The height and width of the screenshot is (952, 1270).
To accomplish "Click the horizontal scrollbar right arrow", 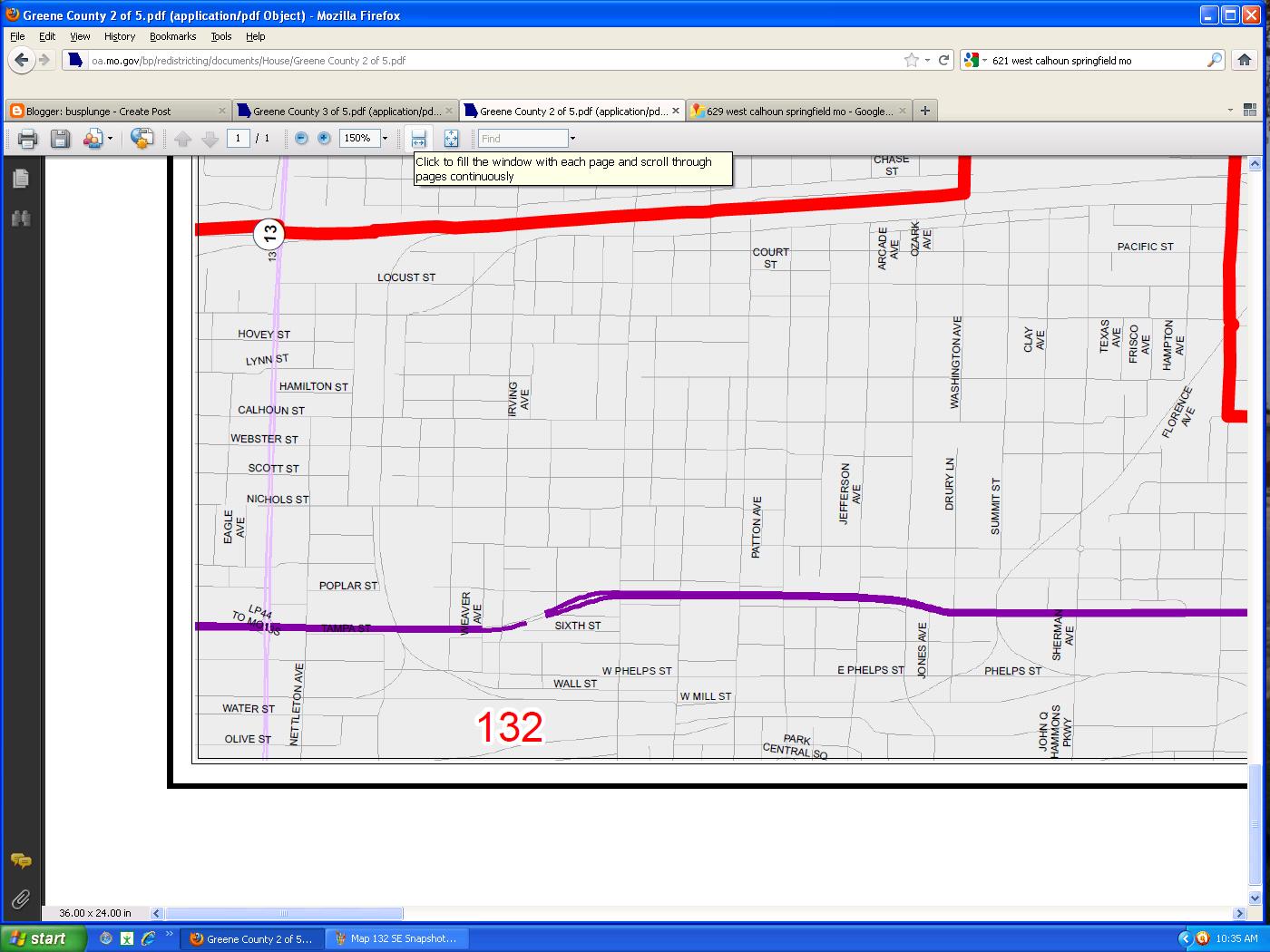I will [x=1240, y=914].
